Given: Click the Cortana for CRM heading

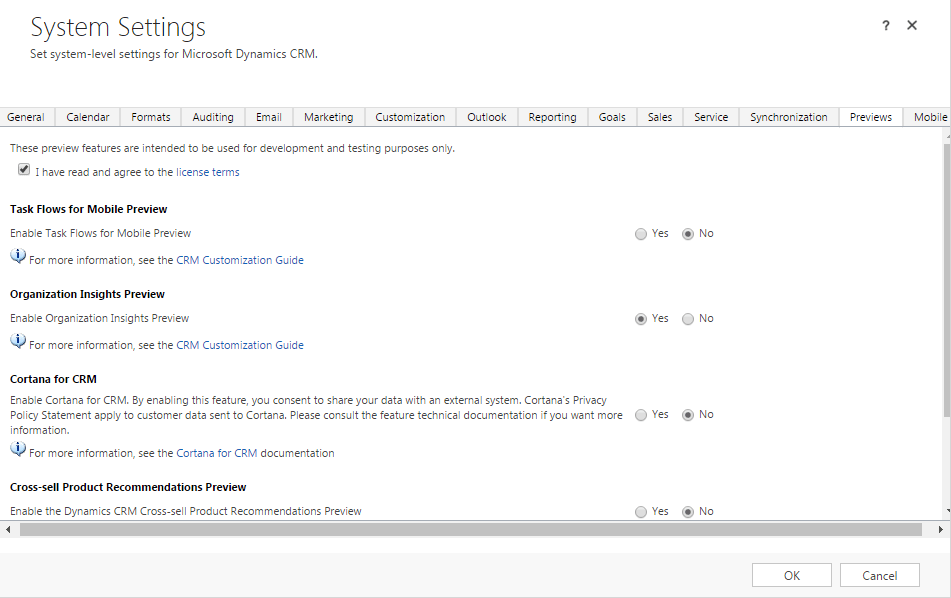Looking at the screenshot, I should 53,379.
